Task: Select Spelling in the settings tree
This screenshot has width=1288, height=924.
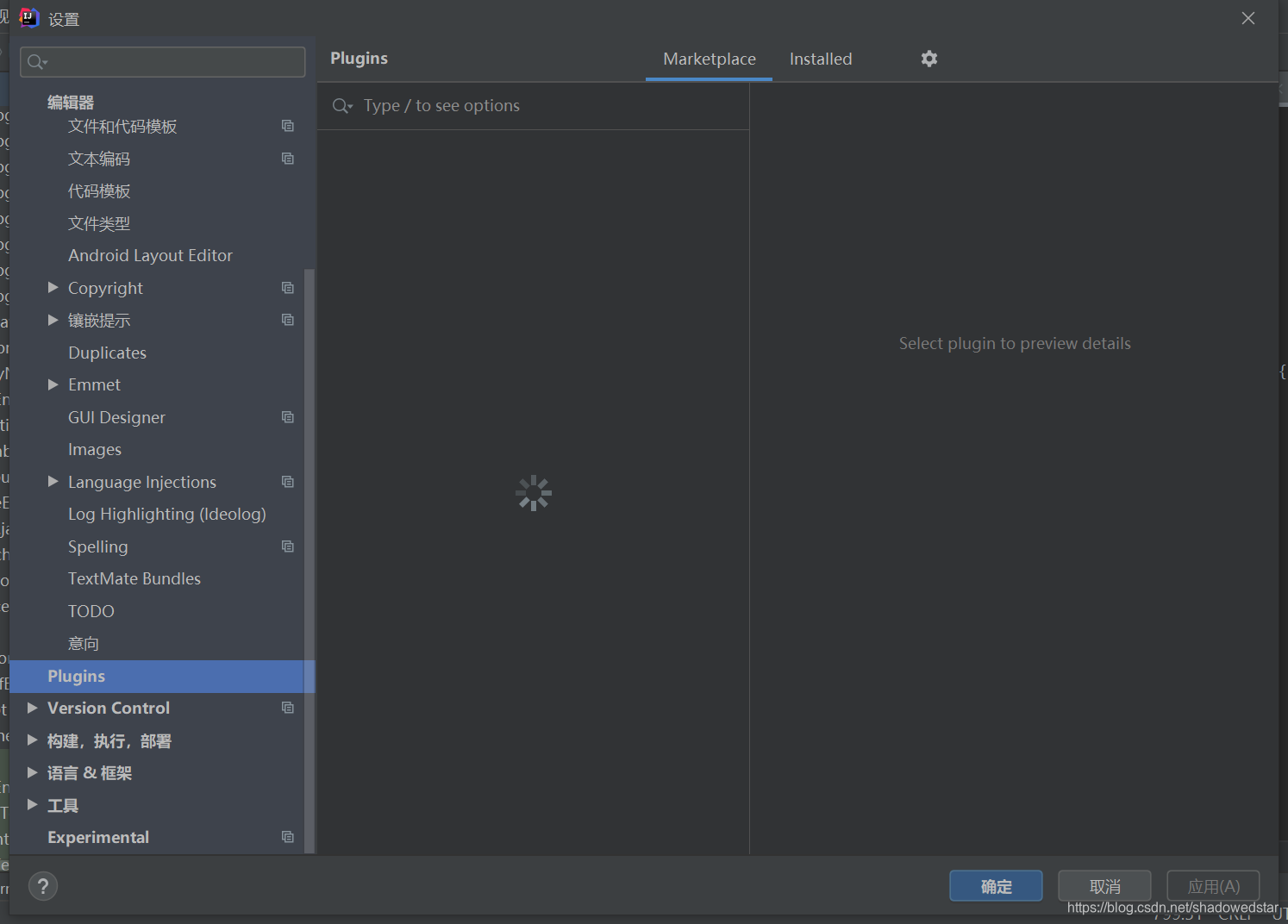Action: tap(97, 546)
